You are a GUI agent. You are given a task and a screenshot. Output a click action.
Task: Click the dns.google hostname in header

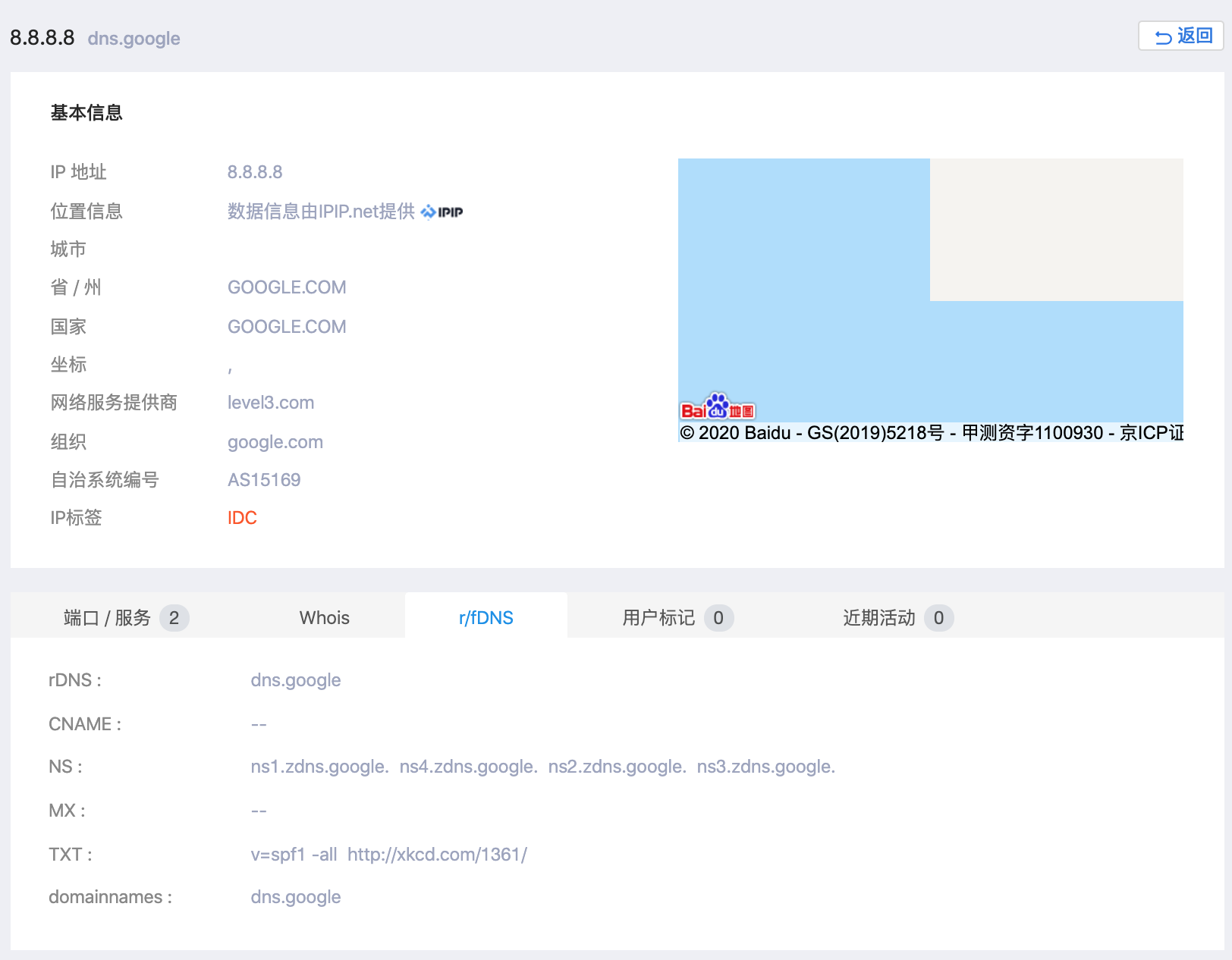click(x=134, y=39)
